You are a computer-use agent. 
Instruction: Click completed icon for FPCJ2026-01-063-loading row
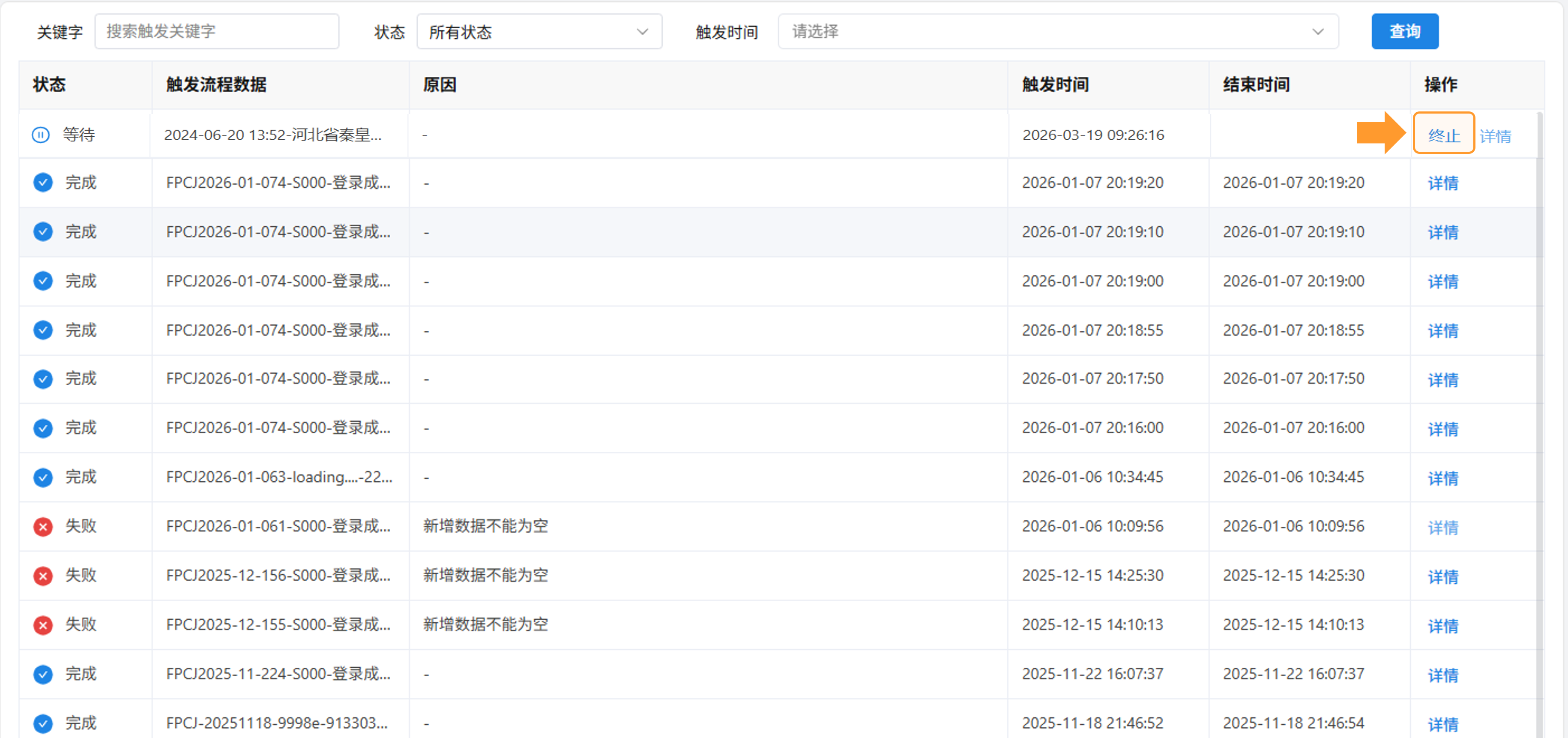(42, 477)
